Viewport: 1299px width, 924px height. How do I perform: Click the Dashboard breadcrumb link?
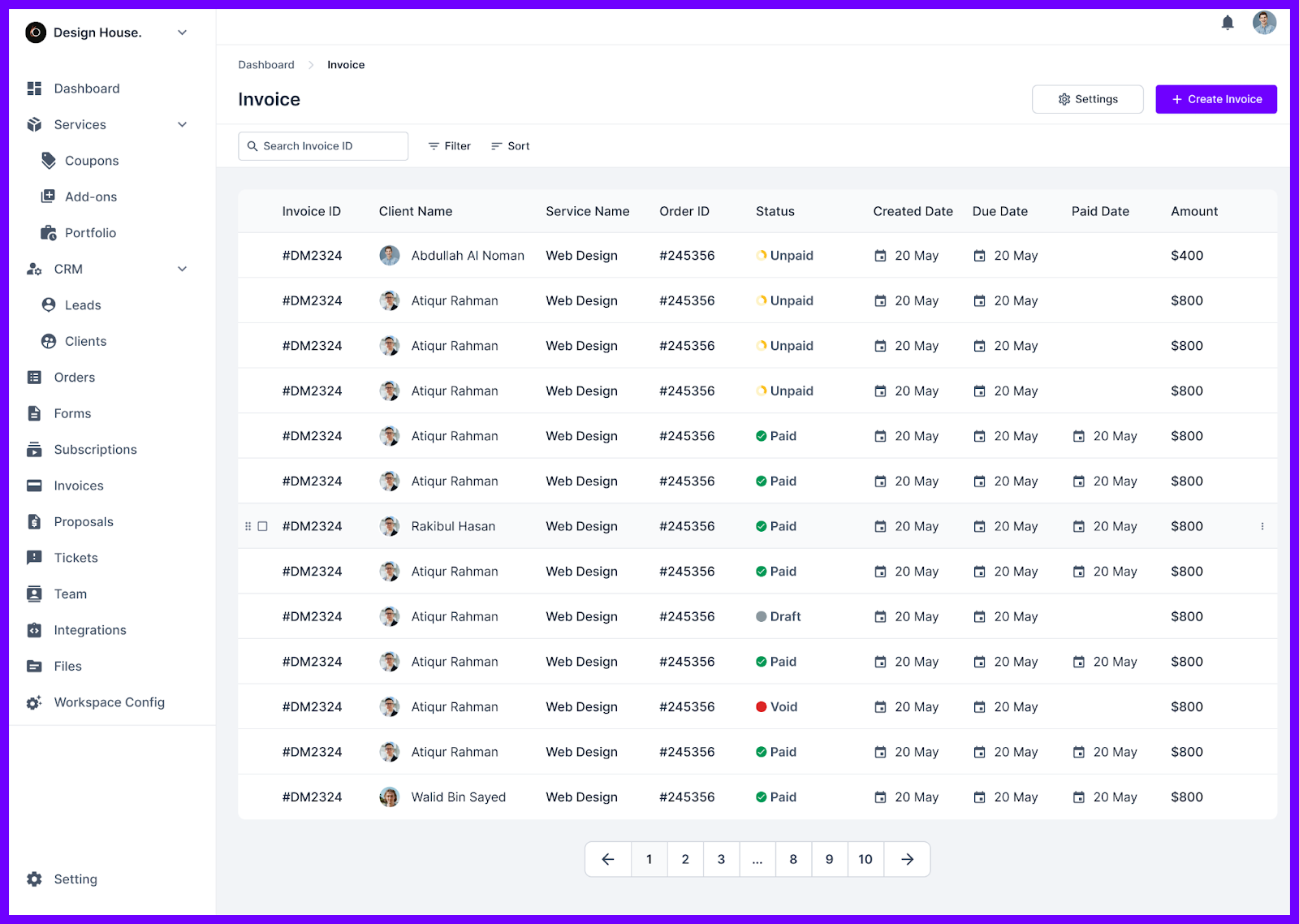pyautogui.click(x=266, y=64)
